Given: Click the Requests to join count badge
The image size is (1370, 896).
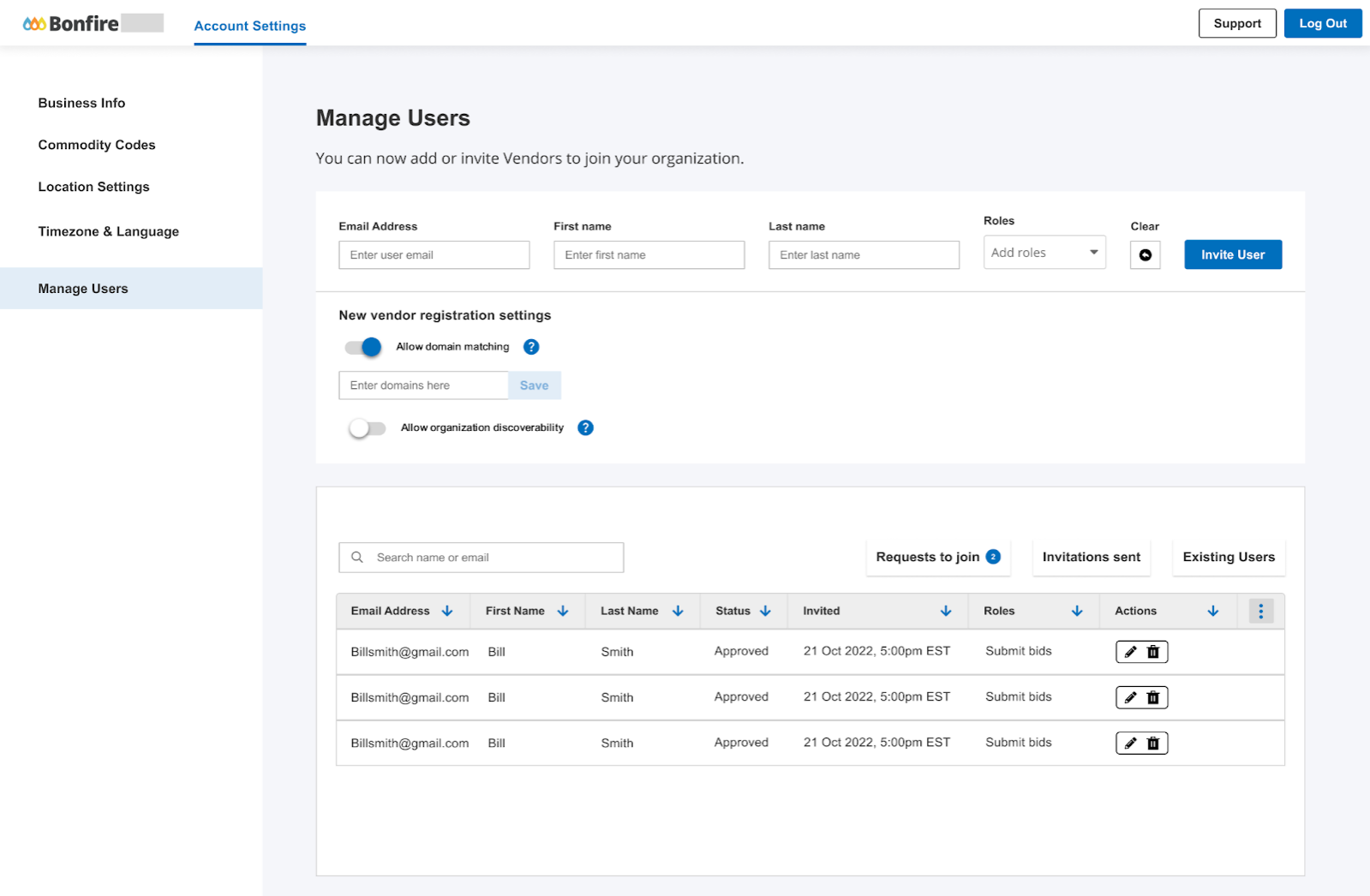Looking at the screenshot, I should tap(993, 557).
